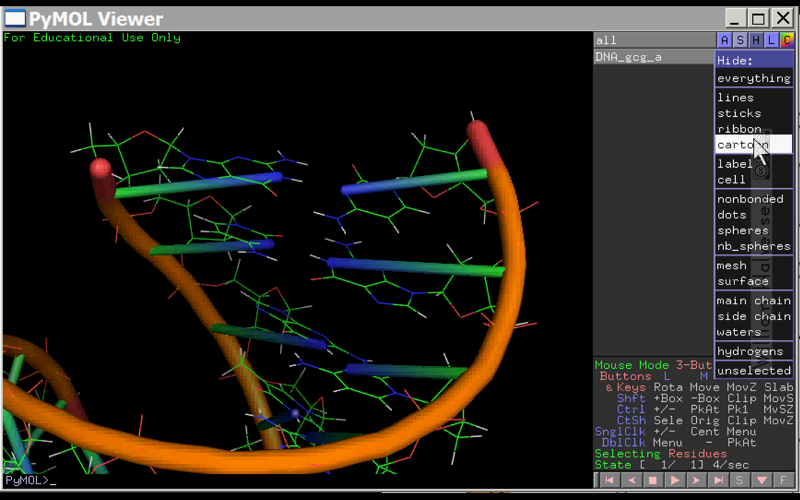Choose lines in the Hide menu

click(754, 97)
